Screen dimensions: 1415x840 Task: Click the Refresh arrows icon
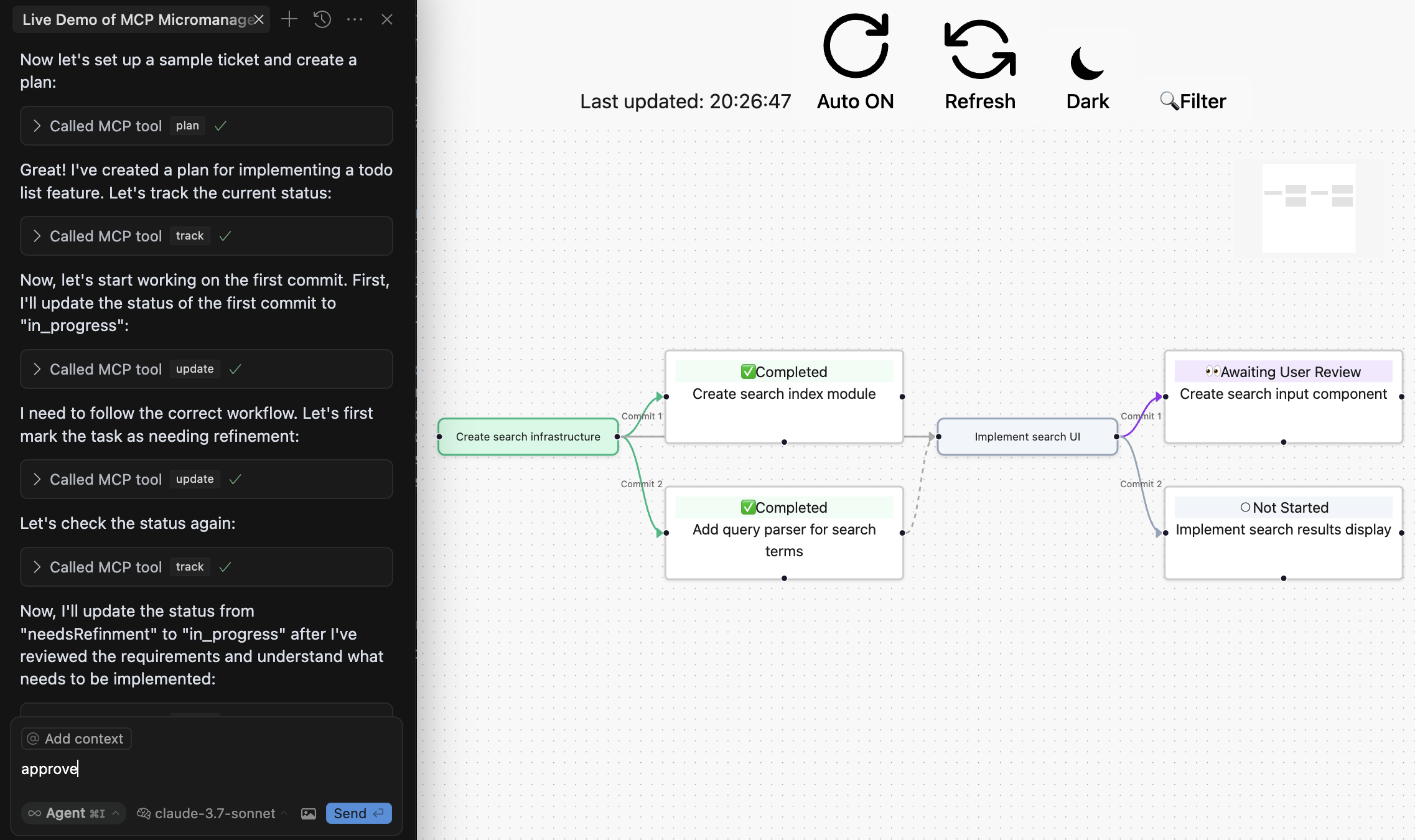tap(980, 50)
